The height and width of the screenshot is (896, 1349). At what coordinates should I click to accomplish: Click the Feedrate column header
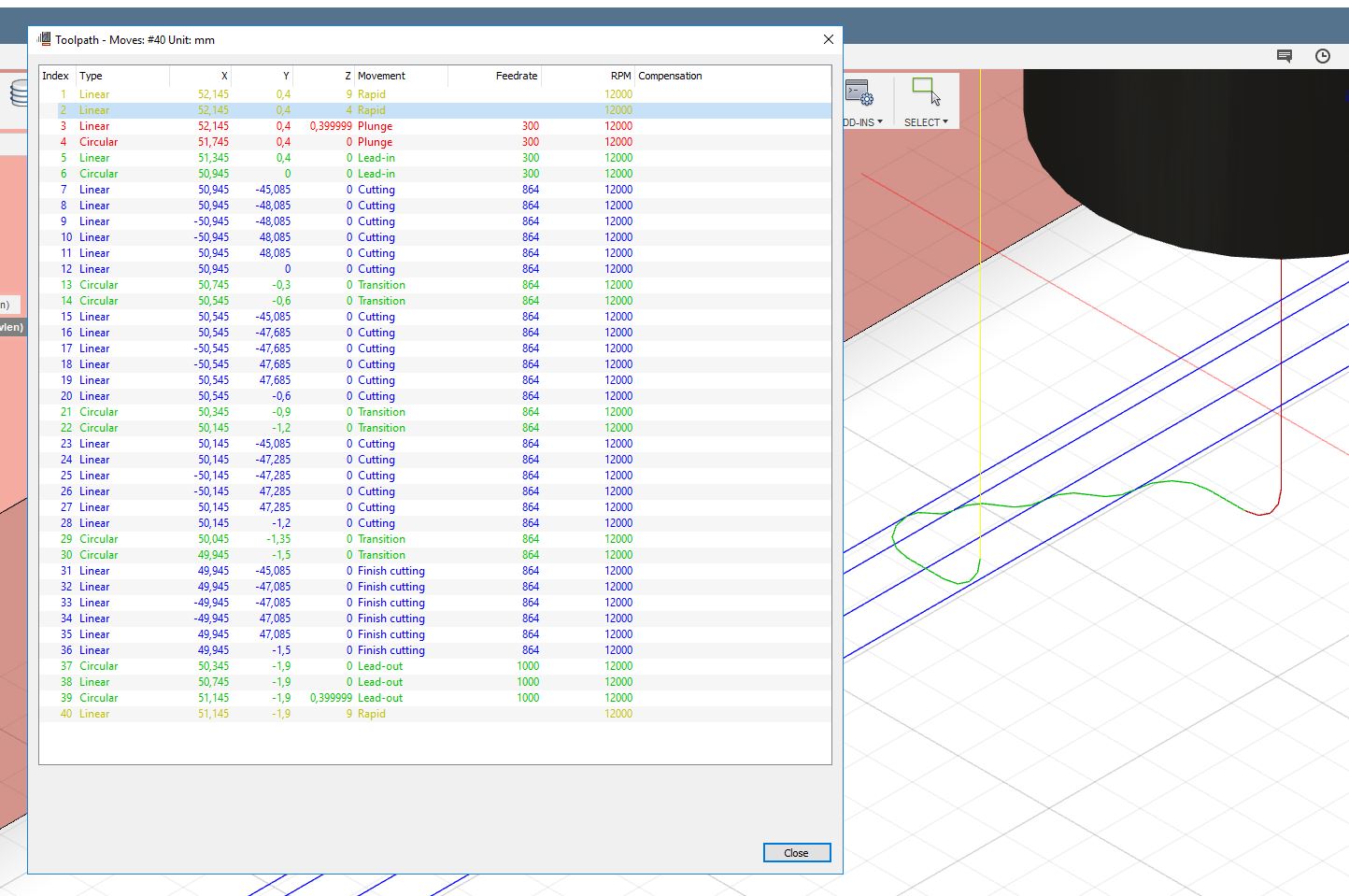click(x=516, y=76)
